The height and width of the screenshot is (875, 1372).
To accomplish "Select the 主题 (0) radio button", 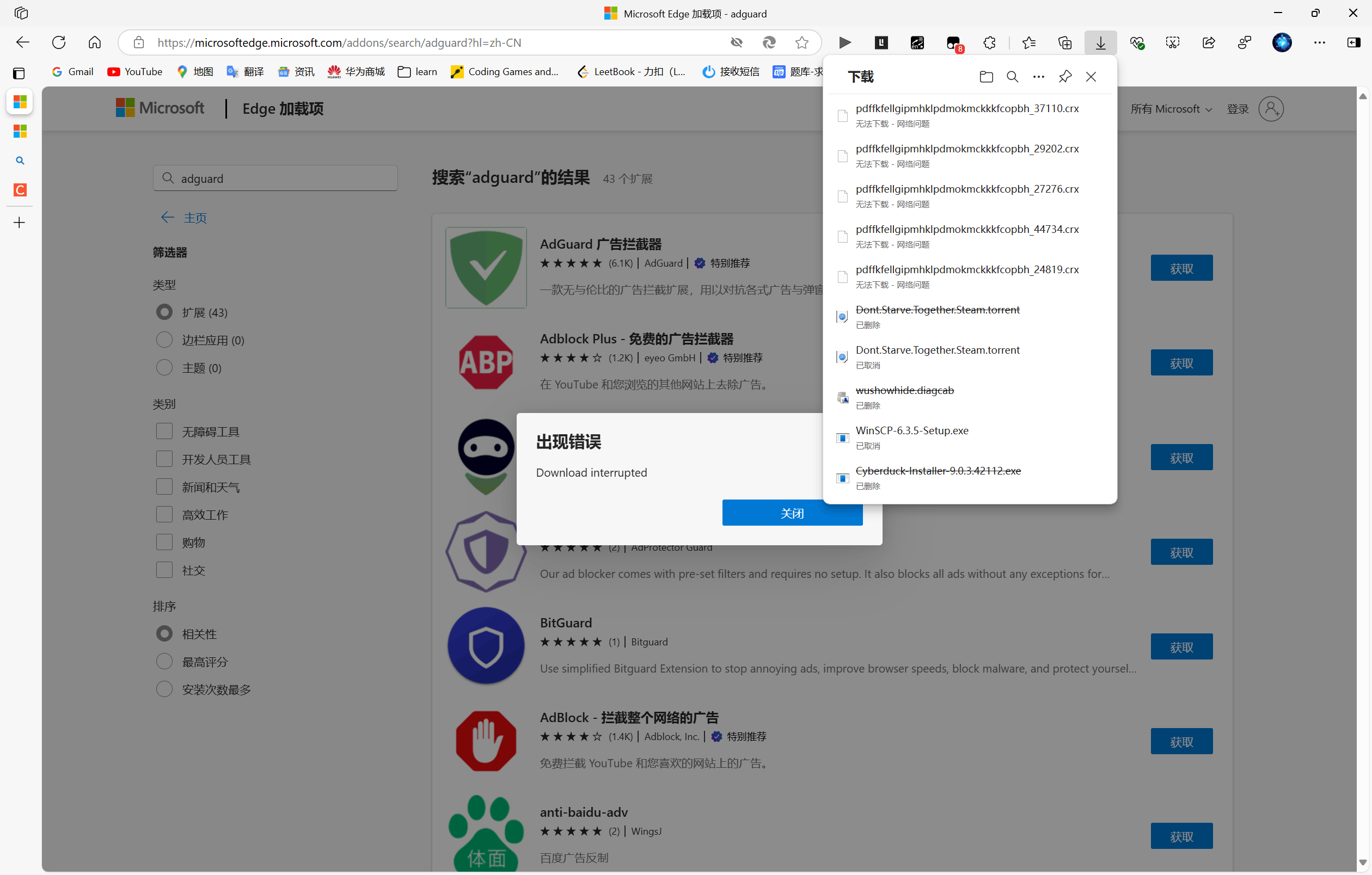I will (x=164, y=368).
